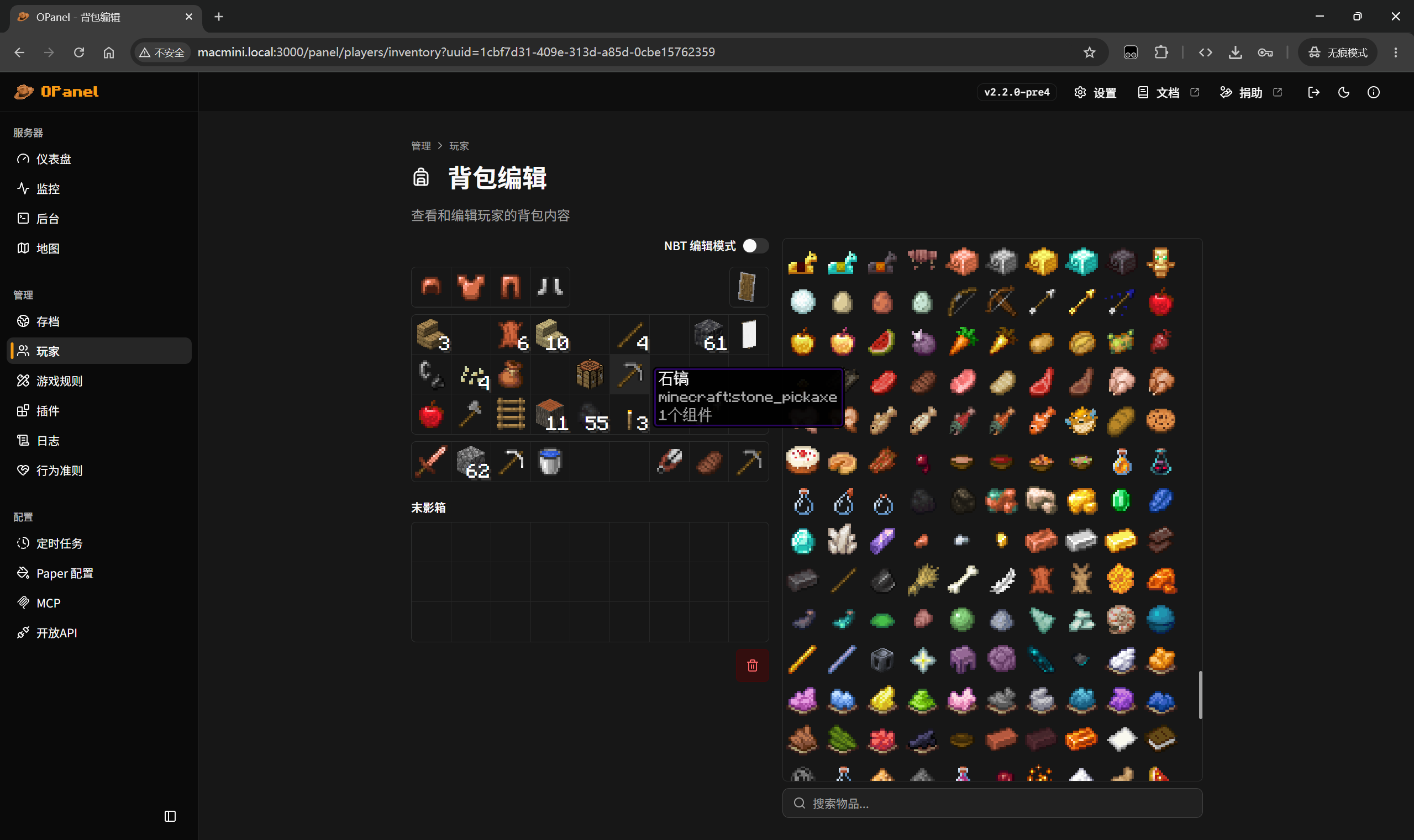Bookmark page with the star icon
This screenshot has height=840, width=1414.
[x=1089, y=52]
